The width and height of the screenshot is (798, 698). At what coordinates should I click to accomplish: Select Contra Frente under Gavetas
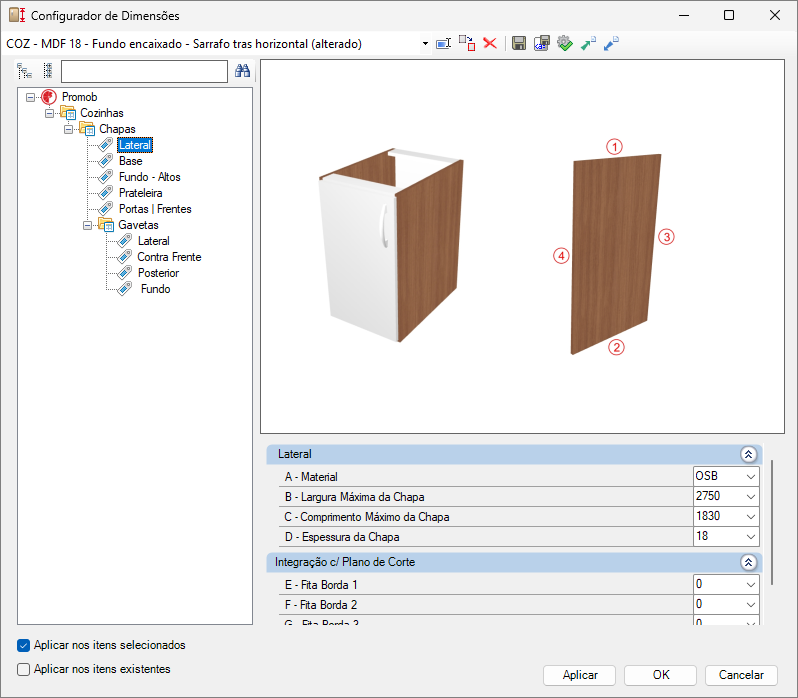click(169, 257)
